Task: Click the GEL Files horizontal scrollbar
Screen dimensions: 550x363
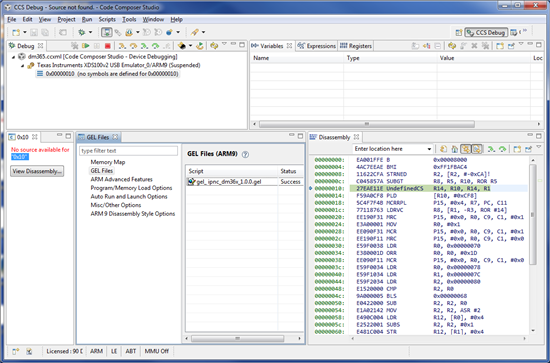Action: pyautogui.click(x=237, y=338)
